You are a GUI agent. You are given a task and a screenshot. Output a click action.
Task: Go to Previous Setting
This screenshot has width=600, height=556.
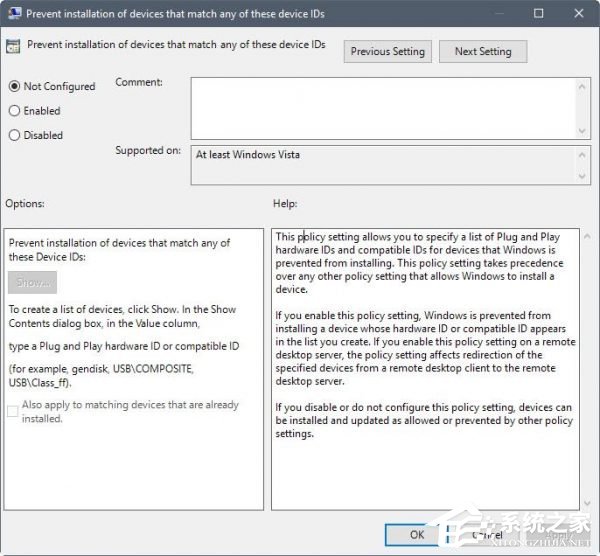(x=387, y=52)
